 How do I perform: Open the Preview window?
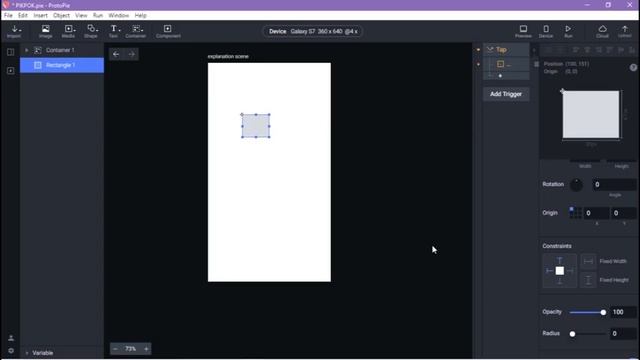click(x=523, y=31)
